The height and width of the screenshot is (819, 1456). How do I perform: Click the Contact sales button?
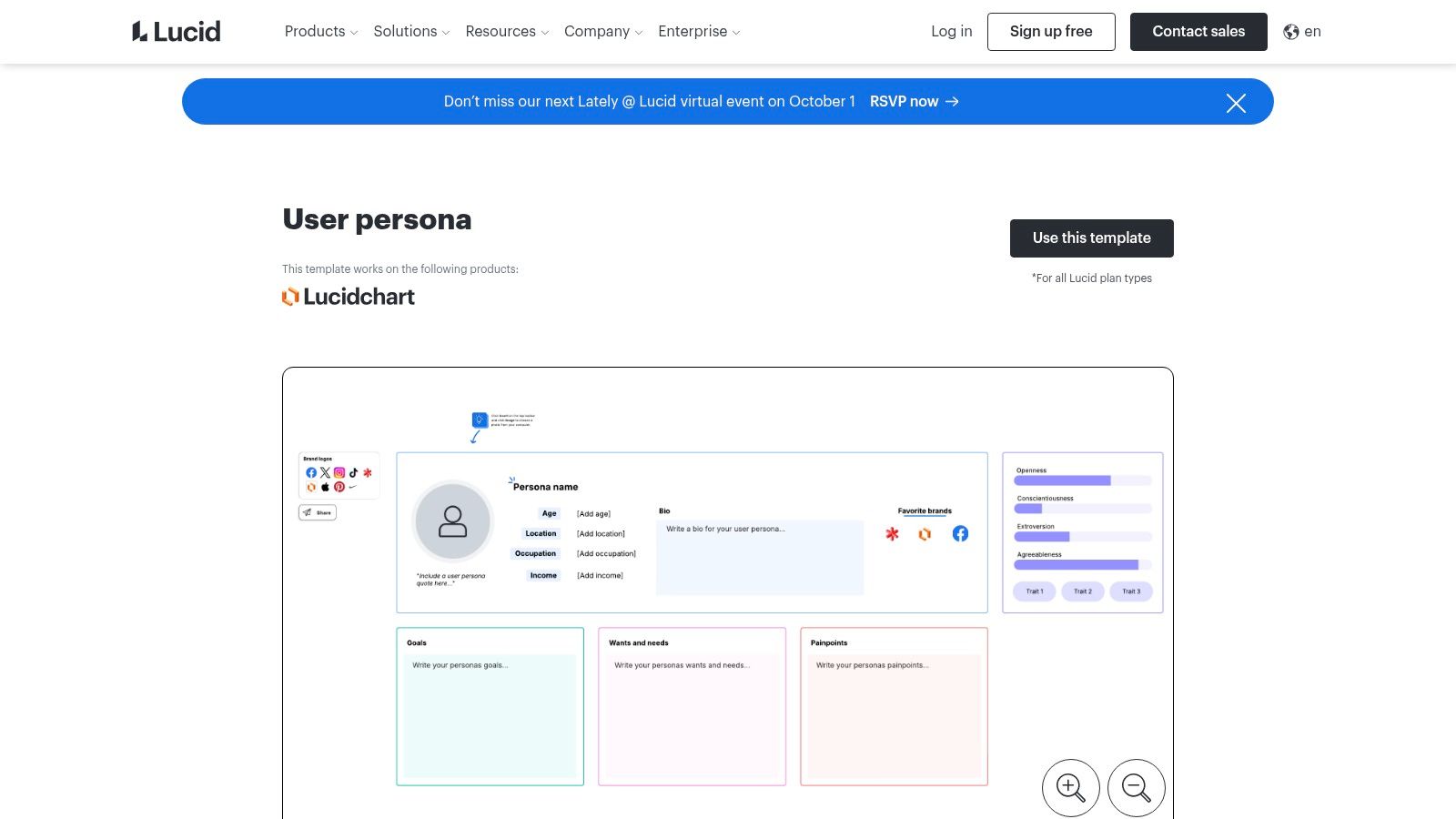[x=1198, y=32]
